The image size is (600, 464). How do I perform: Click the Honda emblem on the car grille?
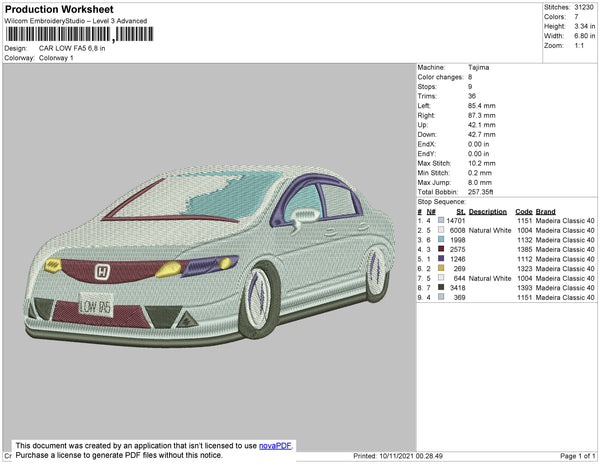click(102, 271)
